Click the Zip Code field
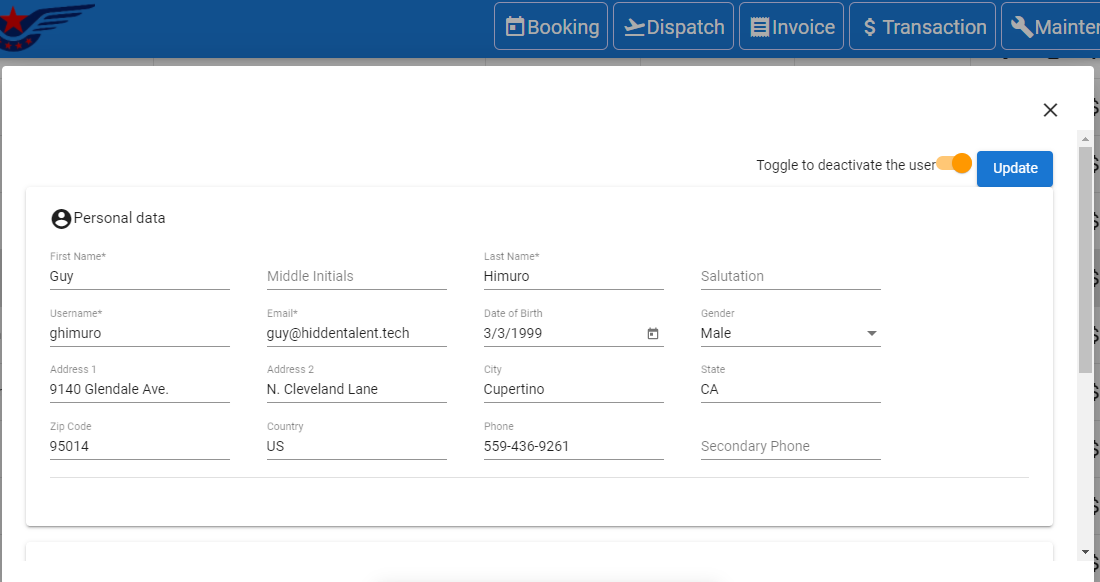This screenshot has height=582, width=1100. pyautogui.click(x=139, y=446)
